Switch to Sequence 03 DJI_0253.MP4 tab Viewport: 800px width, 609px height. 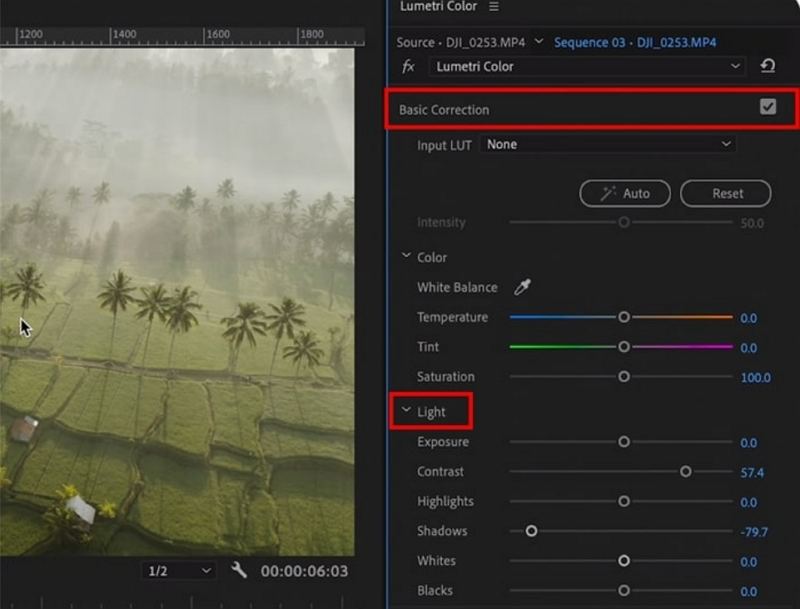coord(635,42)
